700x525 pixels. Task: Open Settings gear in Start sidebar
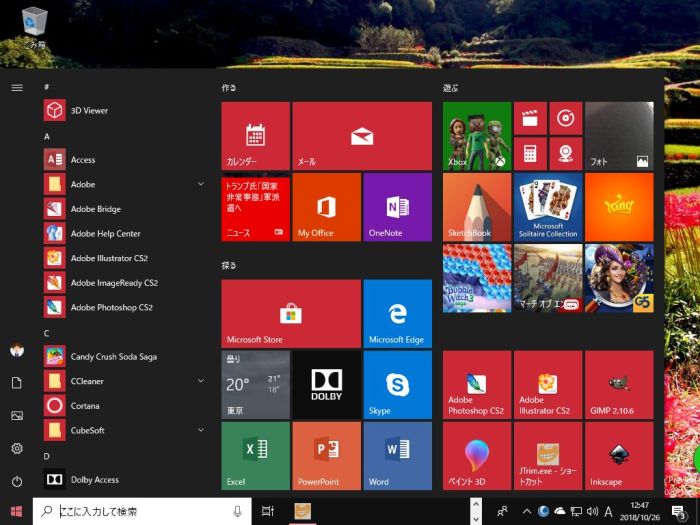pos(17,448)
